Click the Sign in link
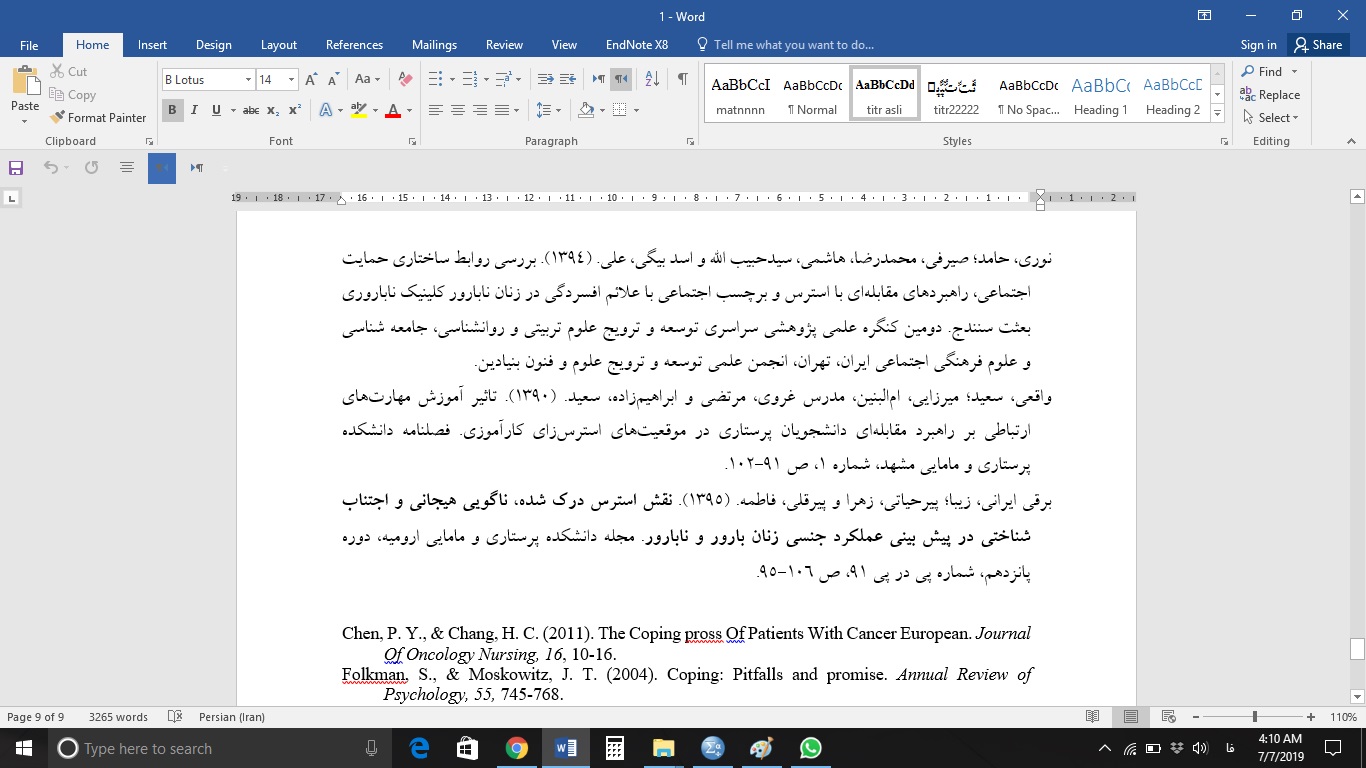Viewport: 1366px width, 768px height. [x=1257, y=45]
